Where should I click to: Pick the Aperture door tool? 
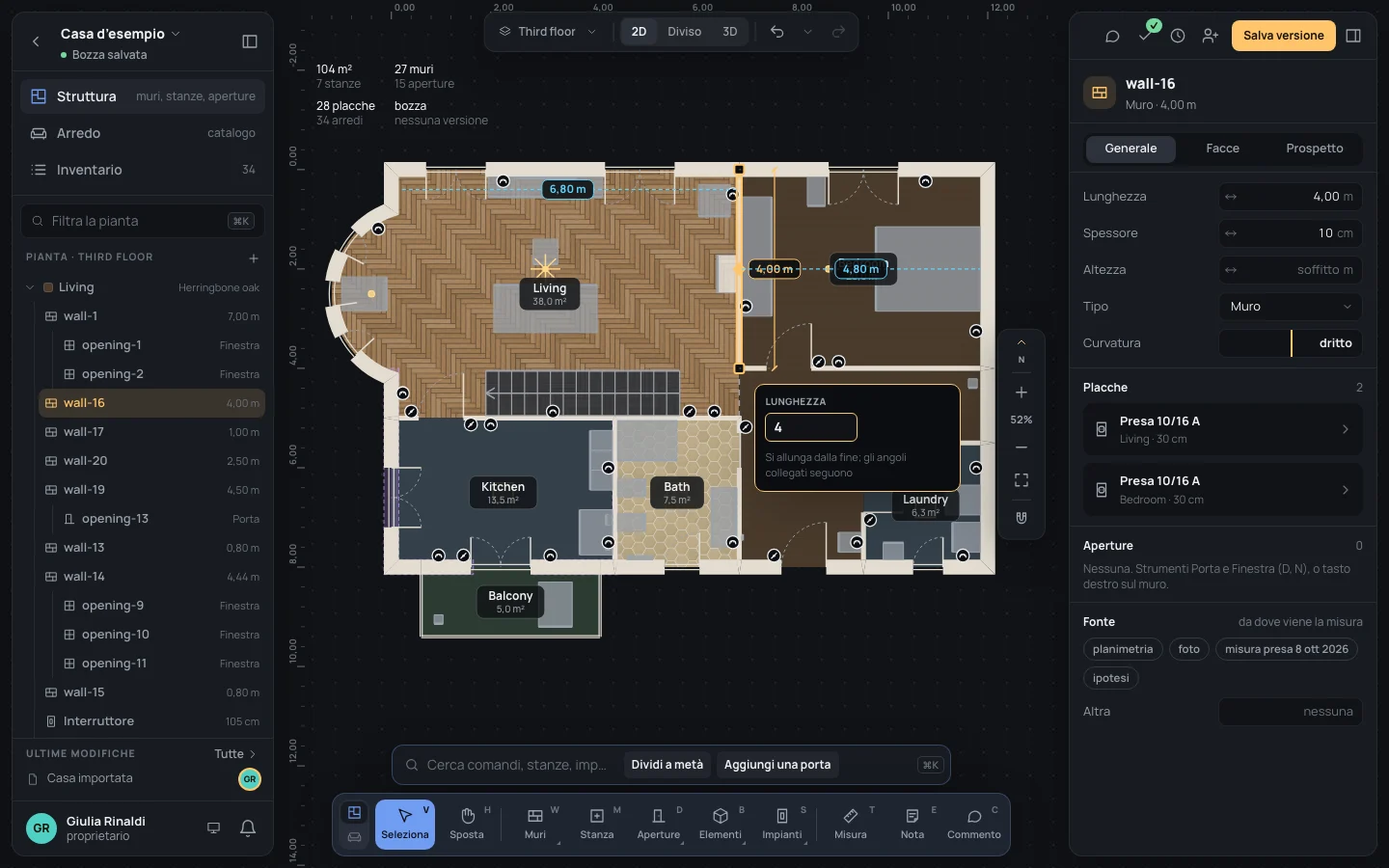(659, 825)
